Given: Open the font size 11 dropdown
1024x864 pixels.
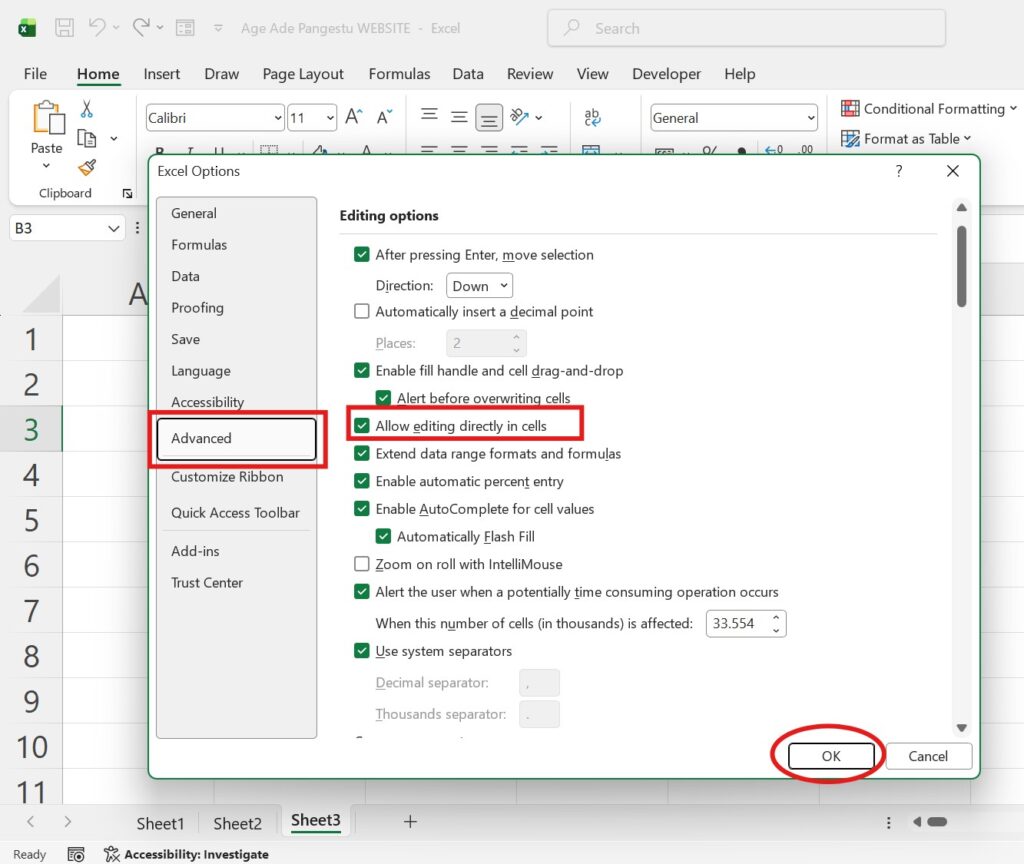Looking at the screenshot, I should pos(330,118).
